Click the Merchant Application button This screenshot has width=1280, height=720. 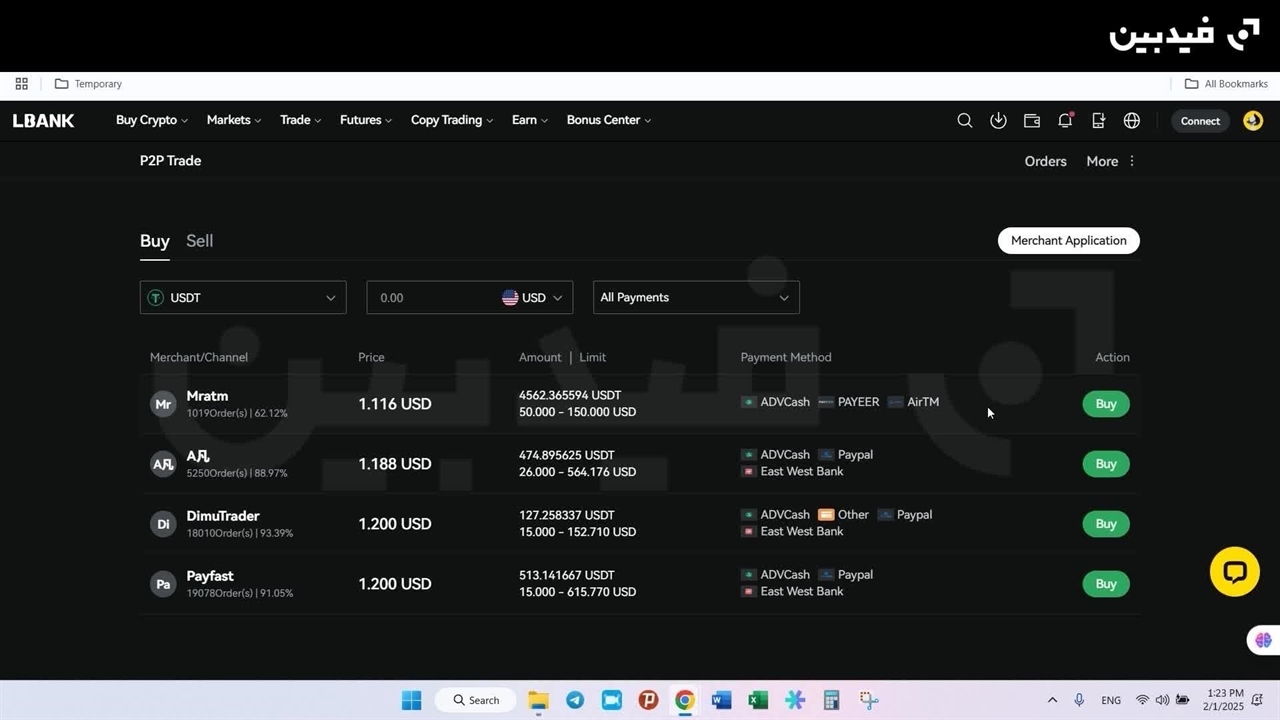pos(1068,241)
